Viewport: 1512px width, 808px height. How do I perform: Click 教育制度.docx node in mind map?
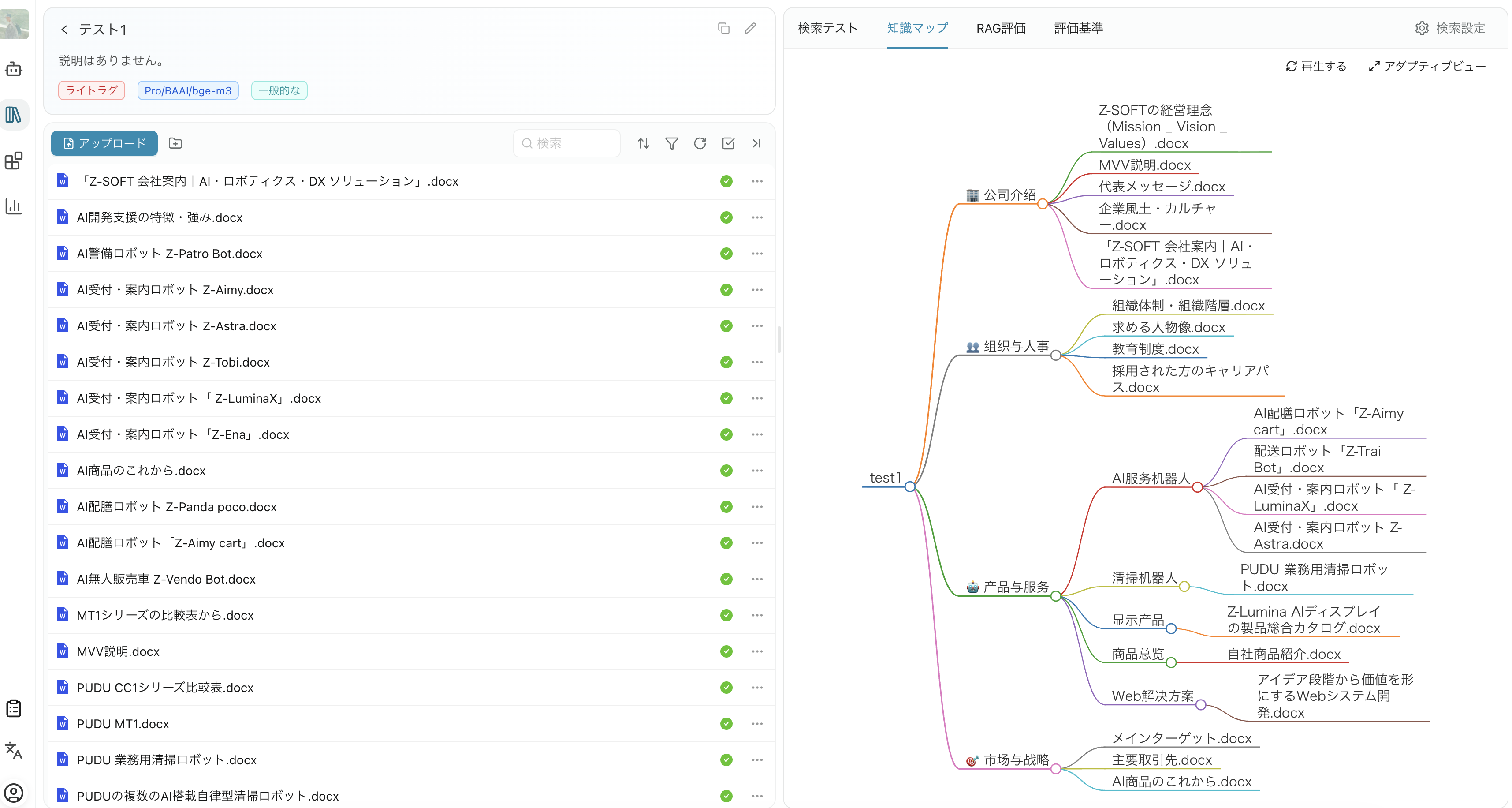pyautogui.click(x=1155, y=349)
